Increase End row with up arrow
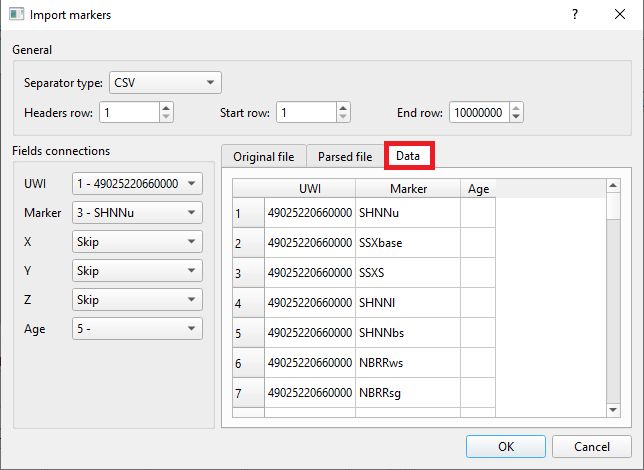 tap(516, 108)
